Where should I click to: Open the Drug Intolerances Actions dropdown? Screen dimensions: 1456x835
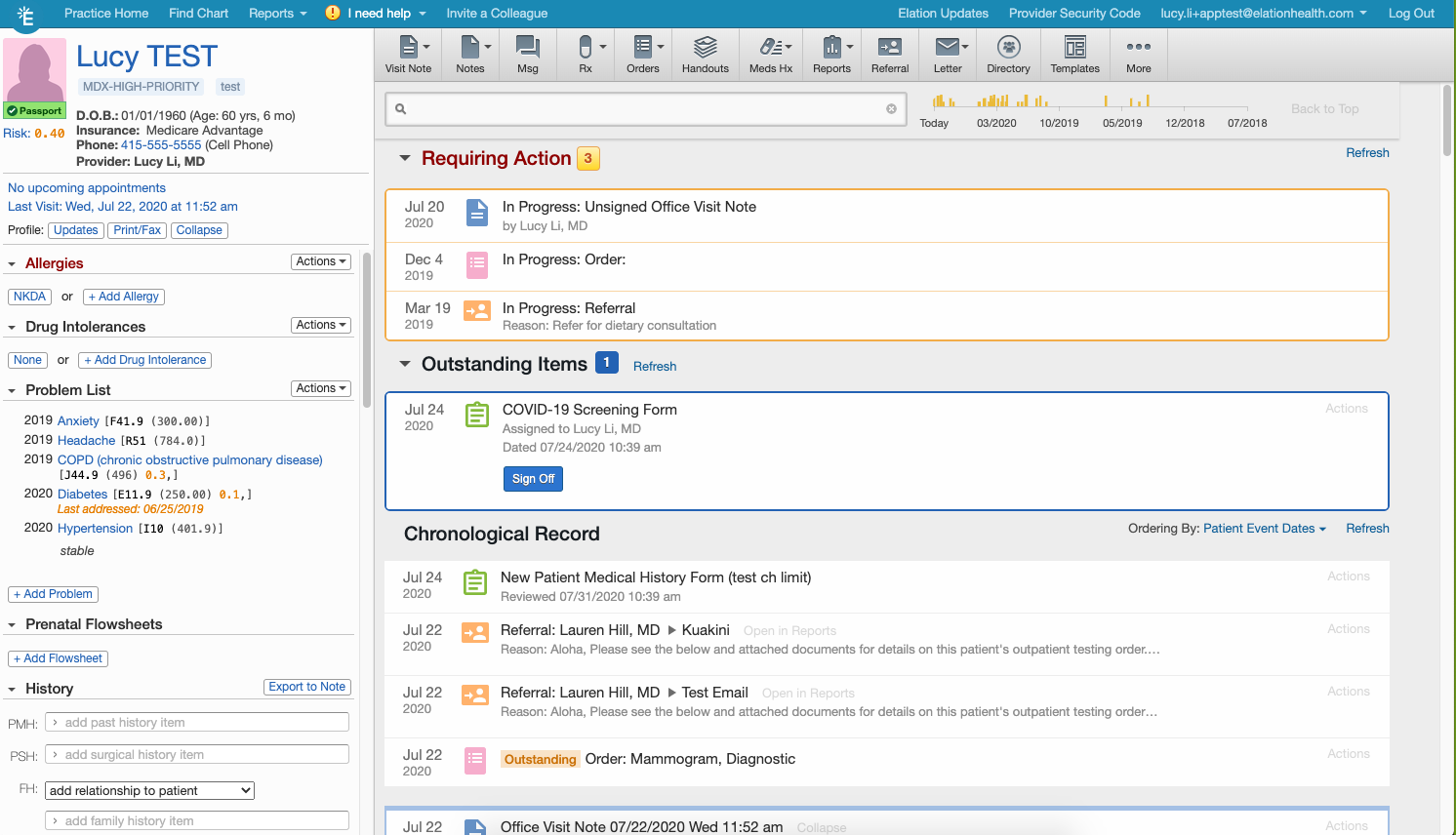(321, 325)
